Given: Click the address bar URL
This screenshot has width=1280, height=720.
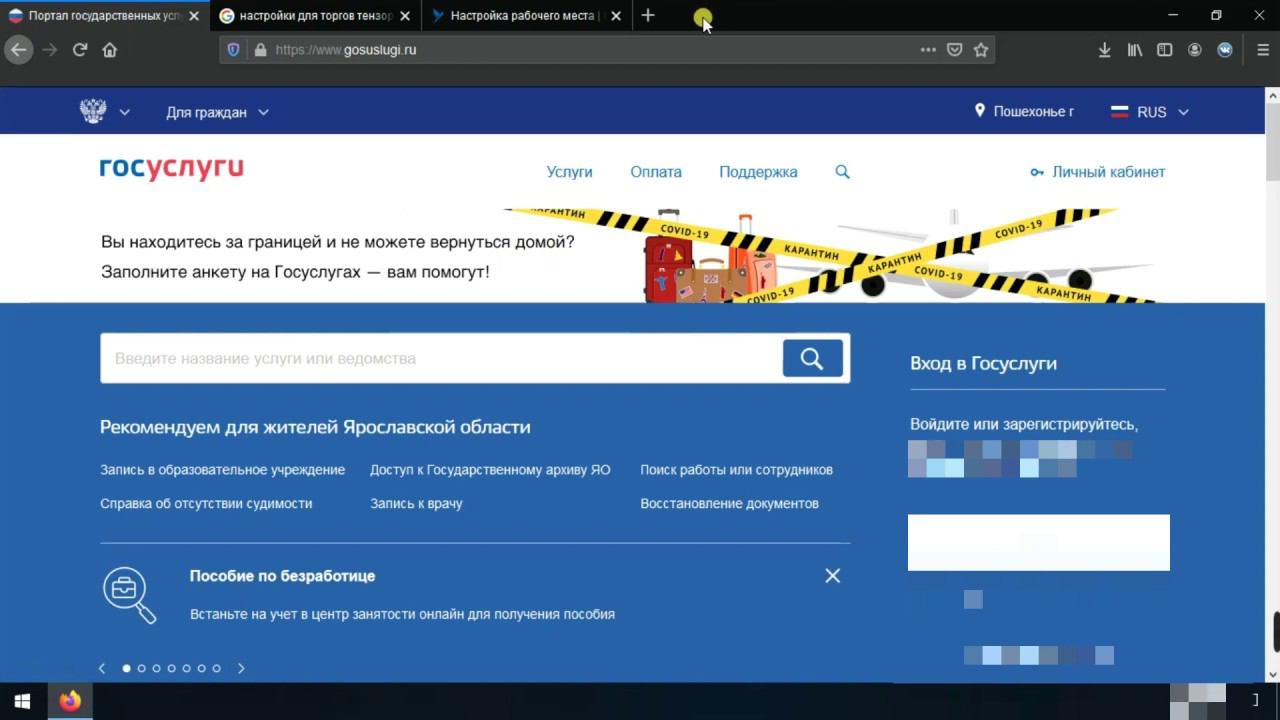Looking at the screenshot, I should pos(345,50).
